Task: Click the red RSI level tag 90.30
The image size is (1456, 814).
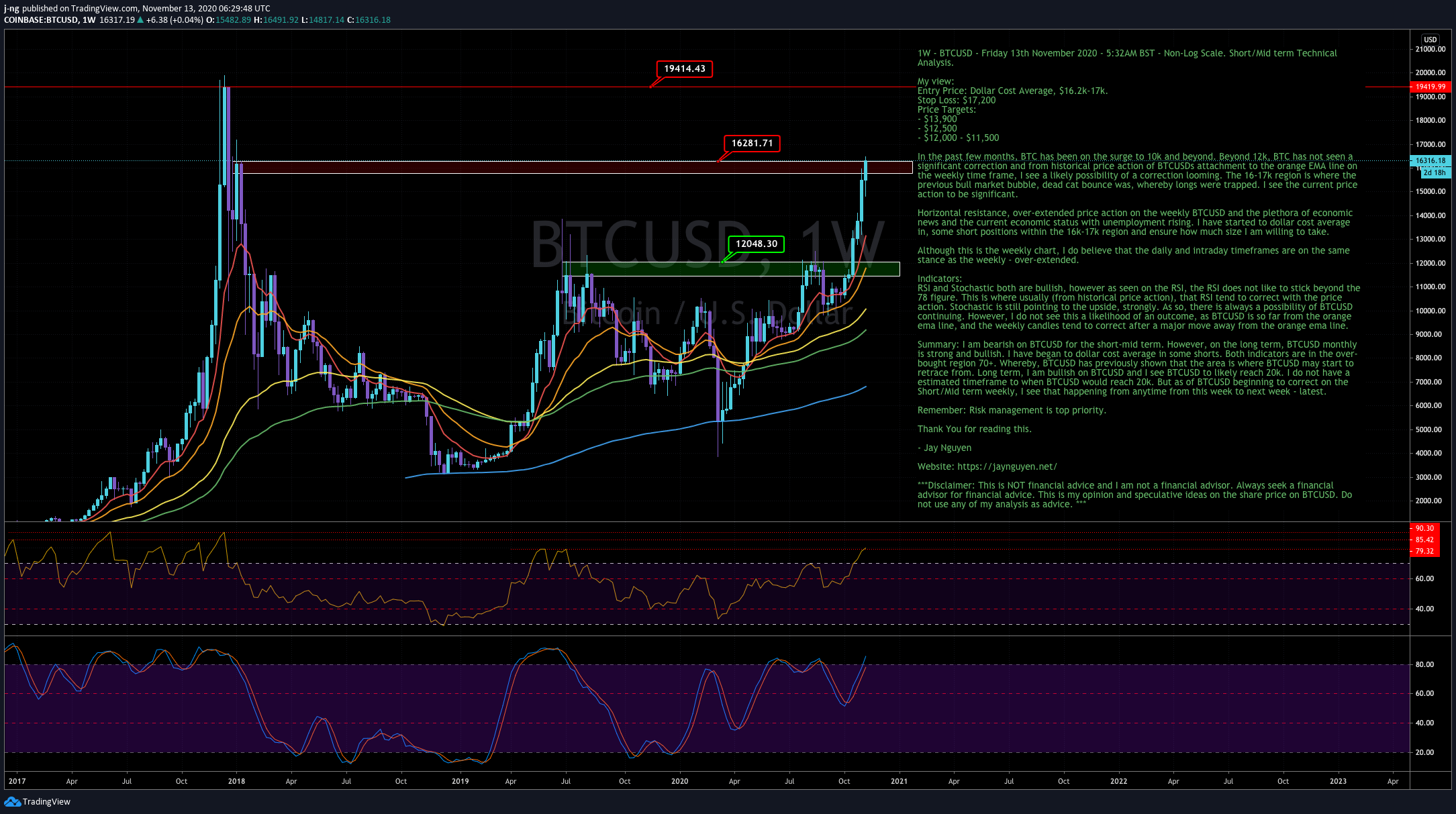Action: point(1424,528)
